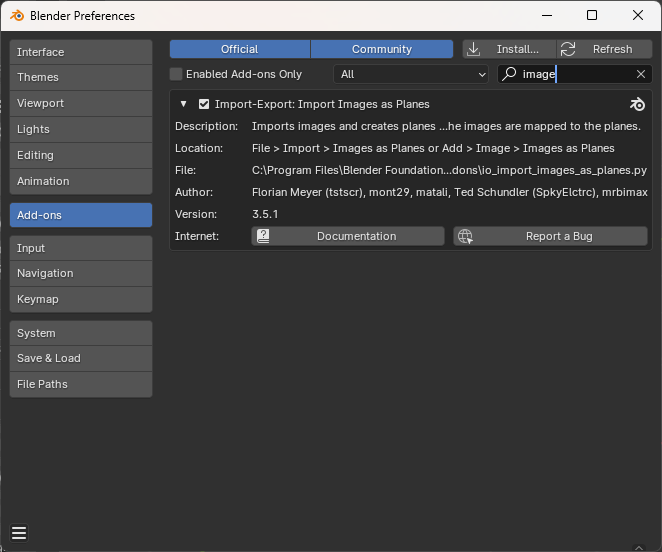Click the Blender logo icon in add-on header
Viewport: 662px width, 552px height.
pos(637,104)
